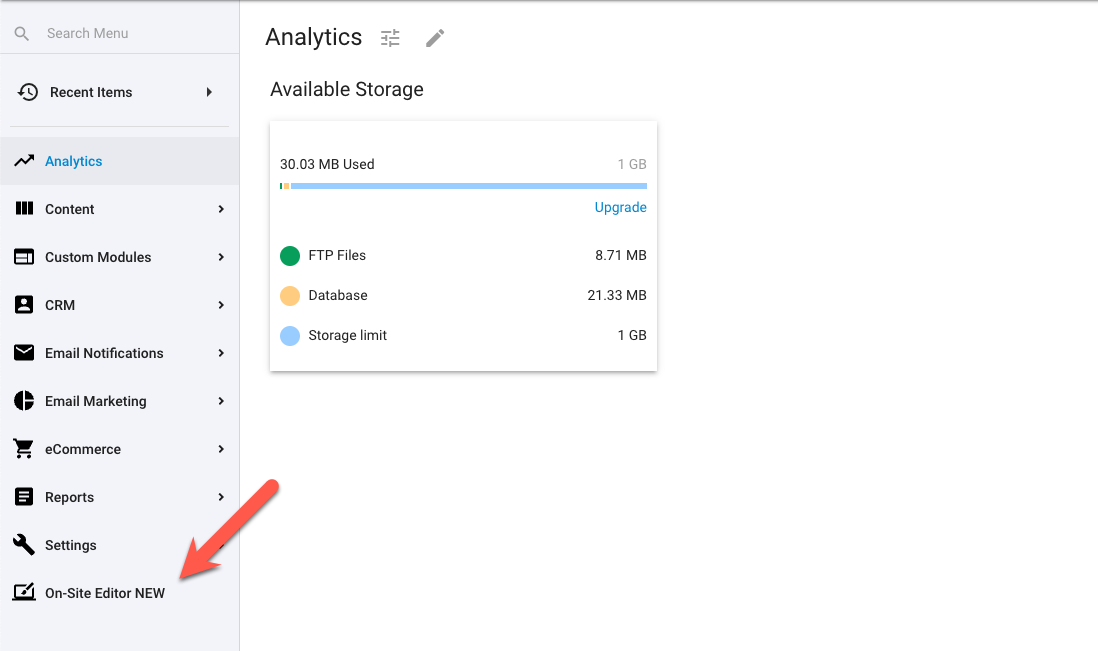Click the Upgrade storage link
The image size is (1098, 651).
click(x=620, y=207)
